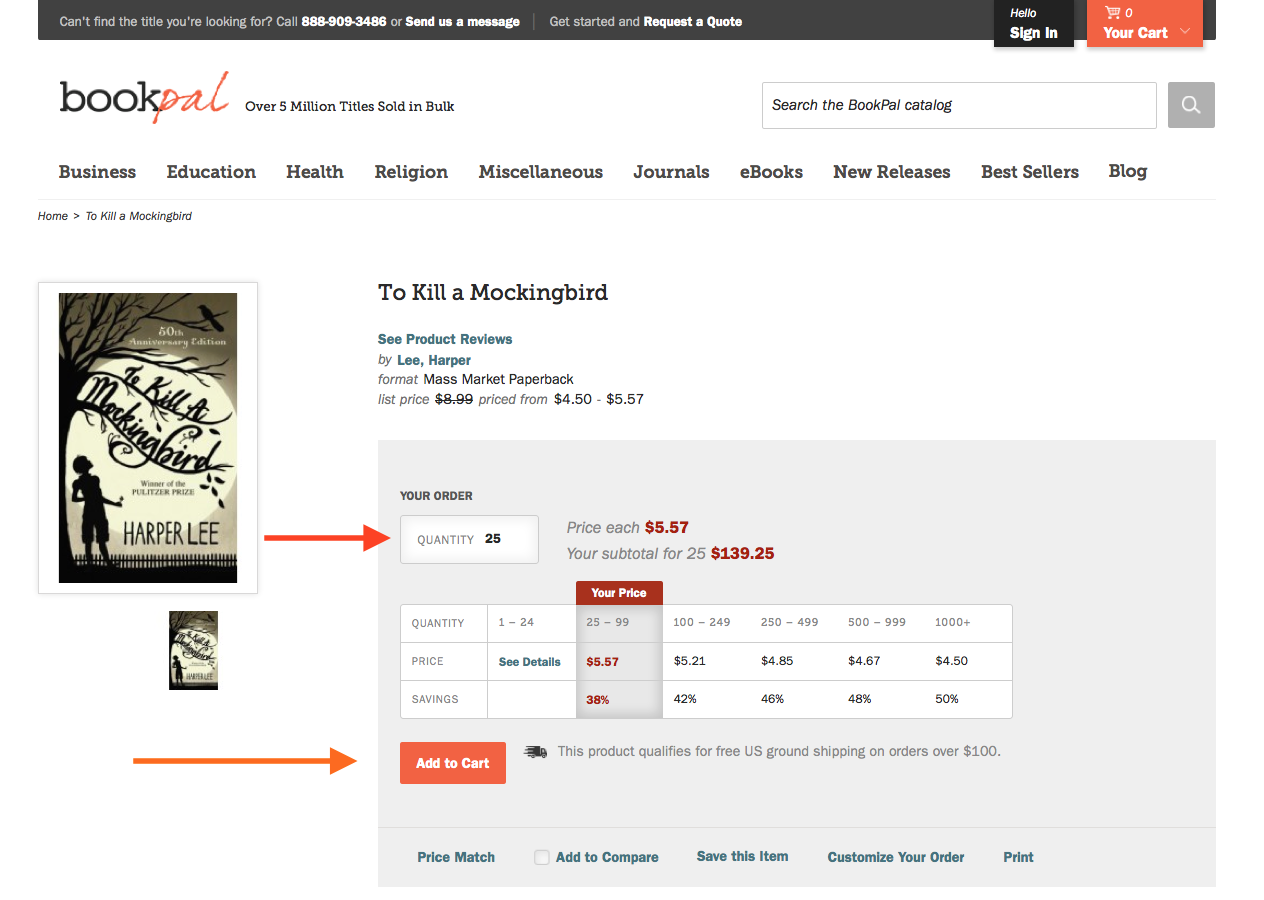Click the Mass Market Paperback format text

498,379
